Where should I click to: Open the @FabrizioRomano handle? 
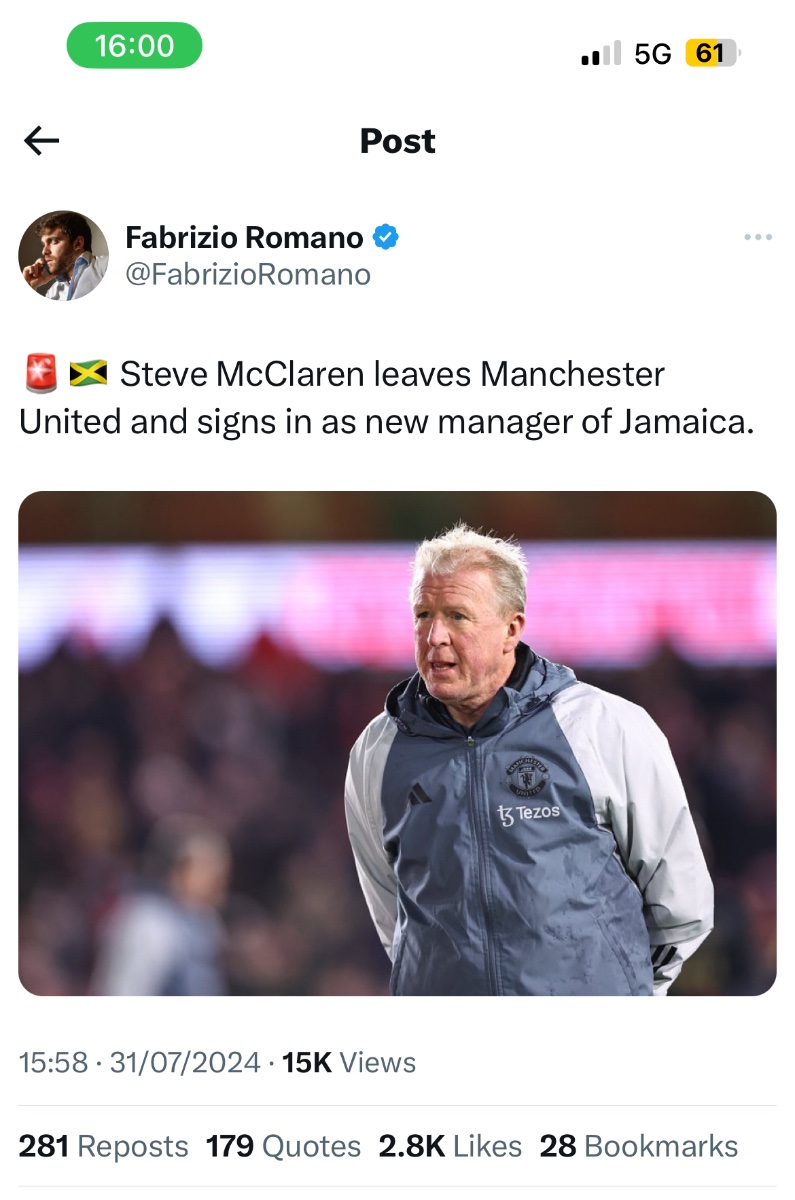(247, 274)
